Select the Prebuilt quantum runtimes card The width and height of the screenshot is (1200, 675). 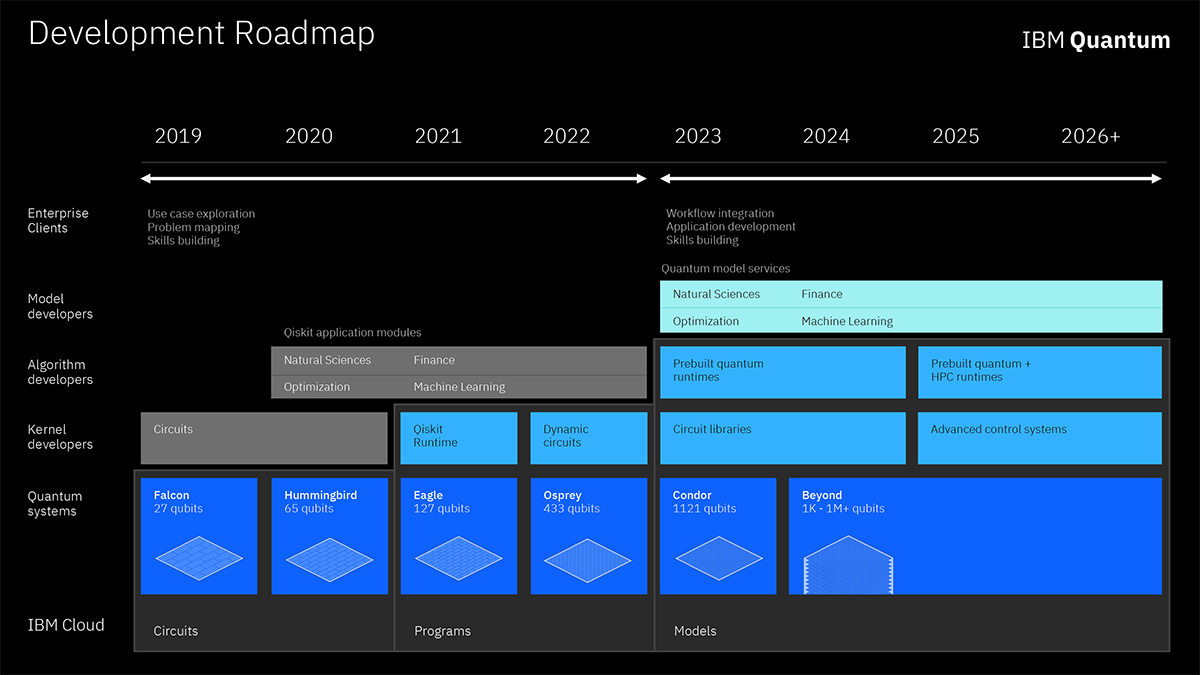(x=782, y=371)
